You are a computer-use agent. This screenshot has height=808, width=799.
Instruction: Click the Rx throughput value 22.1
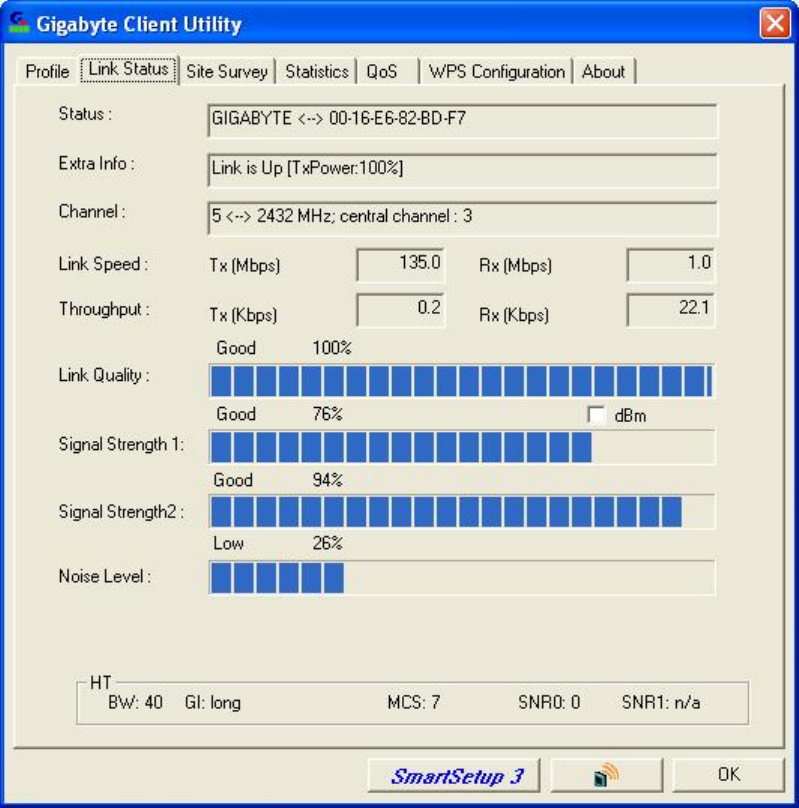[670, 310]
